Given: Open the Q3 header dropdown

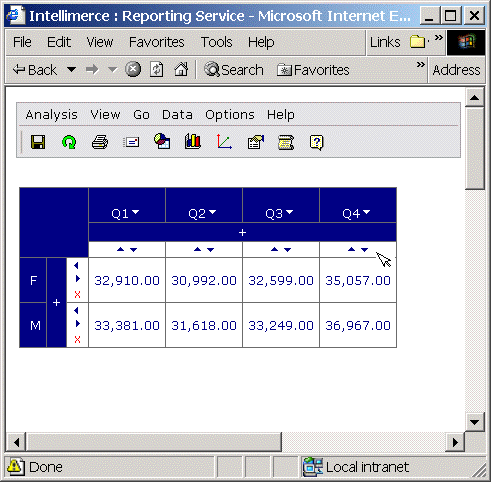Looking at the screenshot, I should coord(290,212).
